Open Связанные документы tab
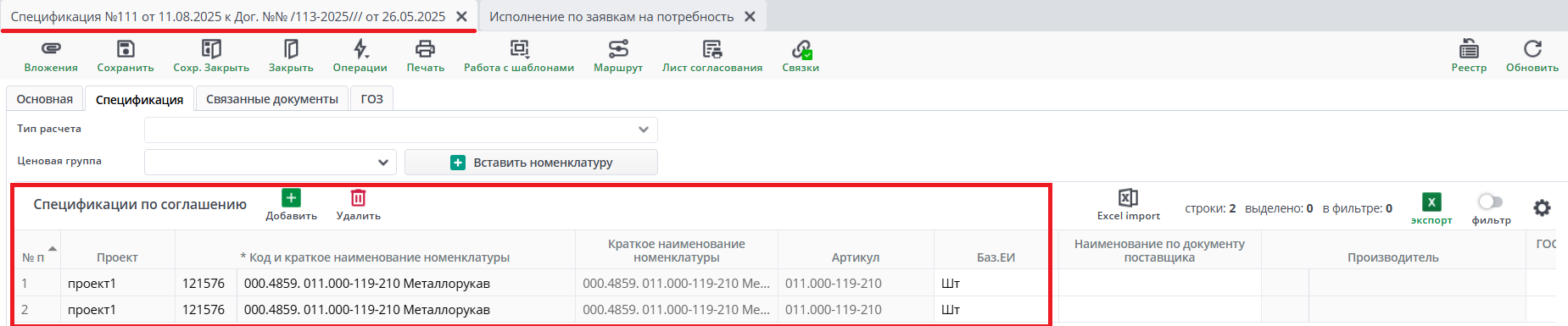Viewport: 1568px width, 326px height. 272,99
